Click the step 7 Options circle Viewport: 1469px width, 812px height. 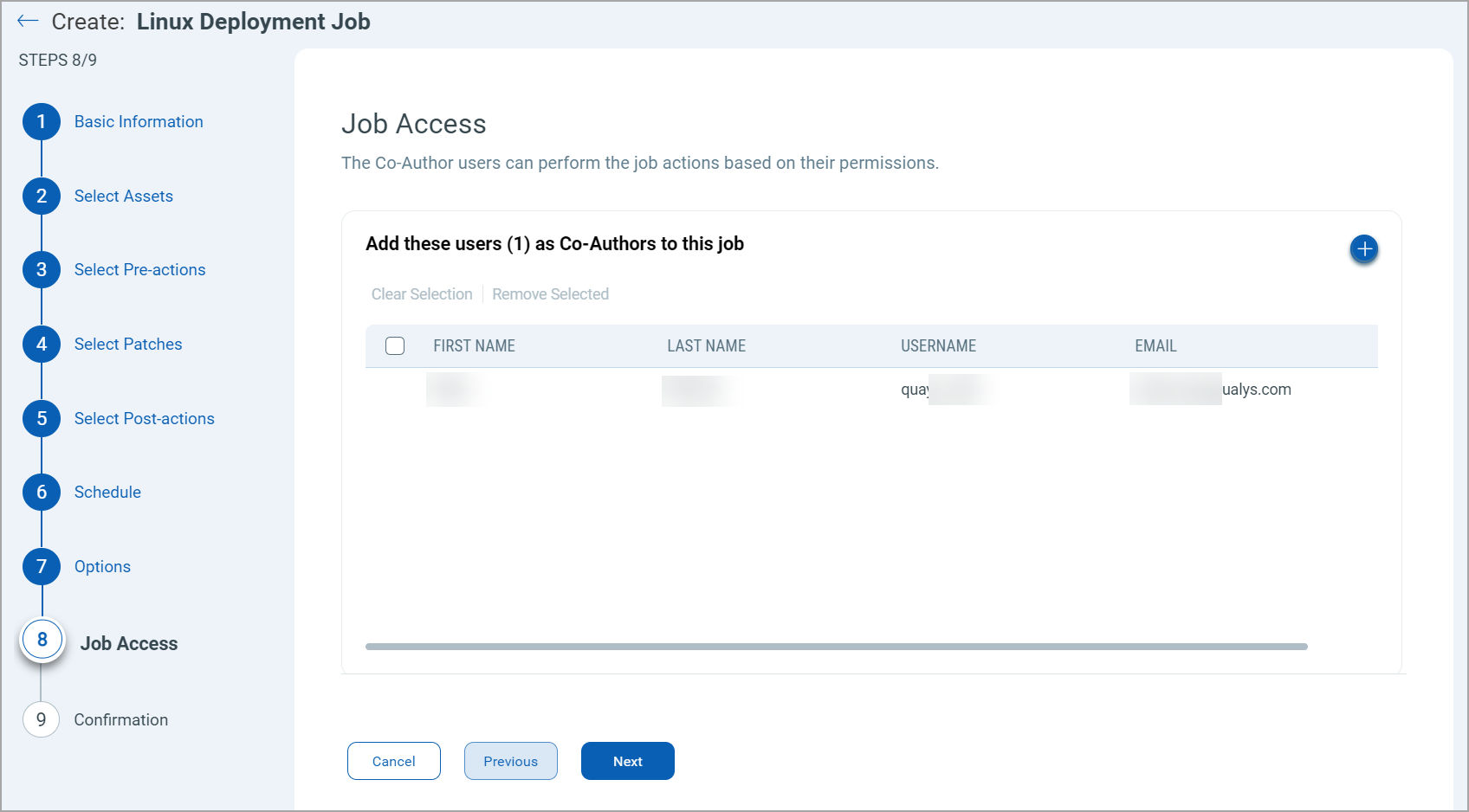pyautogui.click(x=41, y=566)
